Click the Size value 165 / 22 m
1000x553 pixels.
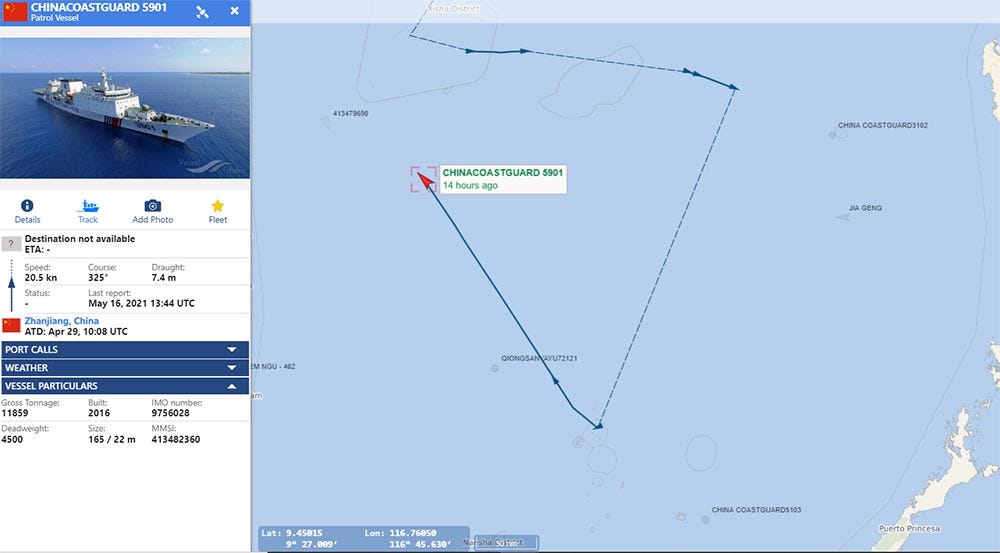112,439
